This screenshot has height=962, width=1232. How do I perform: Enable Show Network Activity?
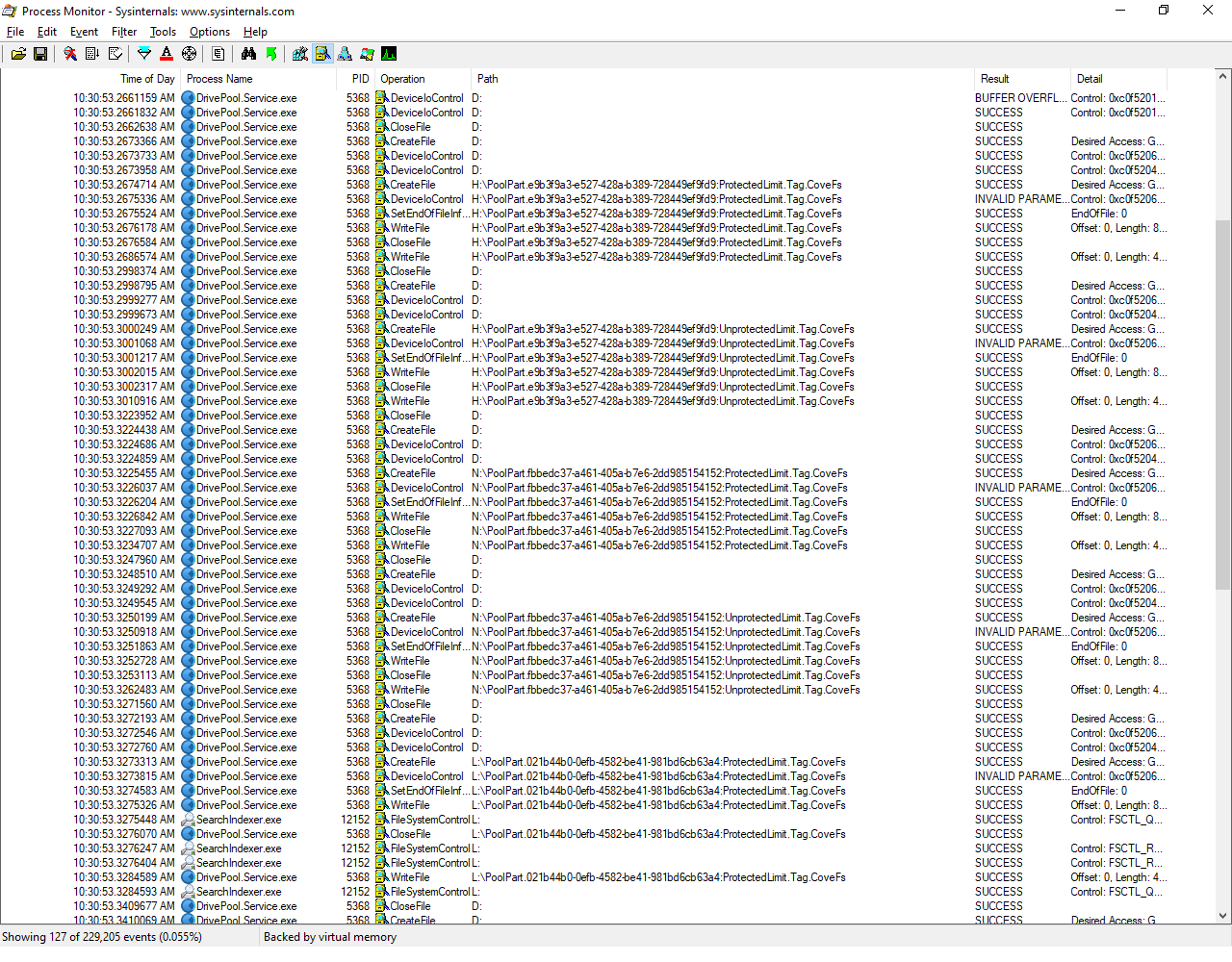(x=345, y=54)
